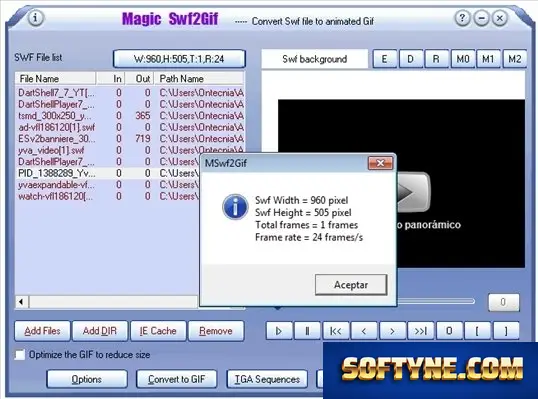Select PID_1388289_Yv file in list

[106, 173]
